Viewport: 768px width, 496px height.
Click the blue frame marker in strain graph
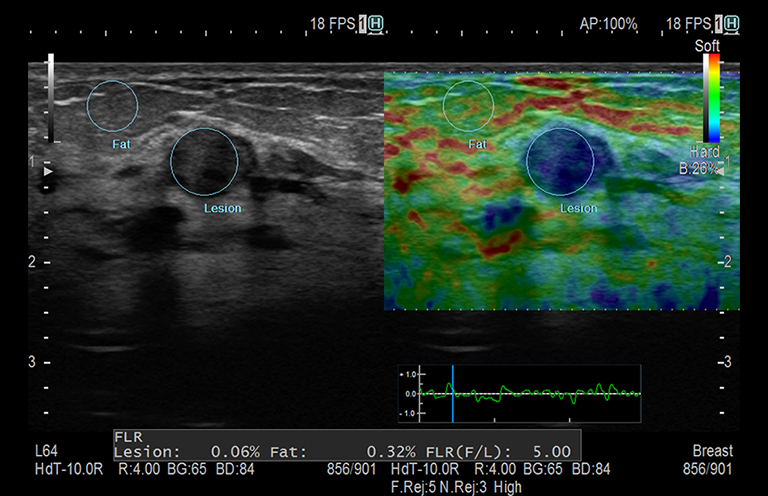pos(452,392)
